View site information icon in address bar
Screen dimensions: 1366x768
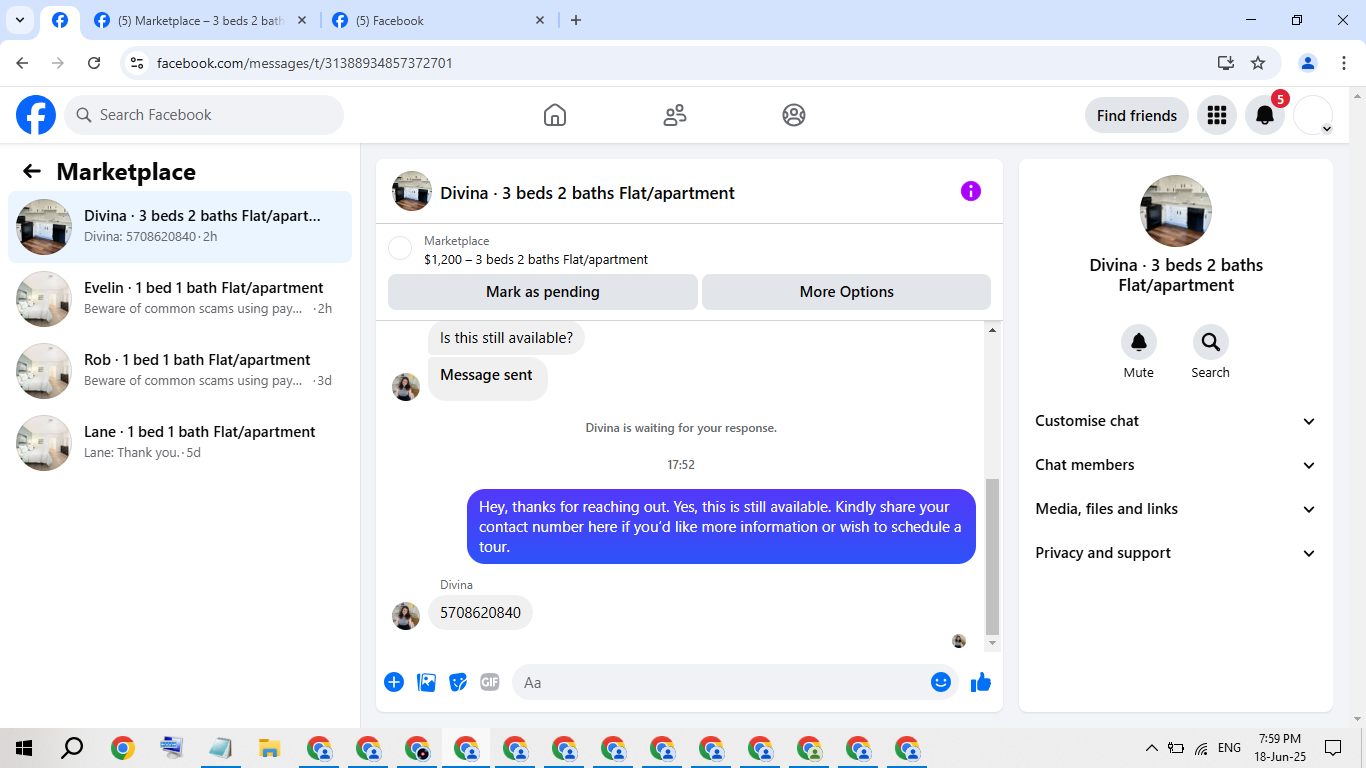click(x=138, y=63)
